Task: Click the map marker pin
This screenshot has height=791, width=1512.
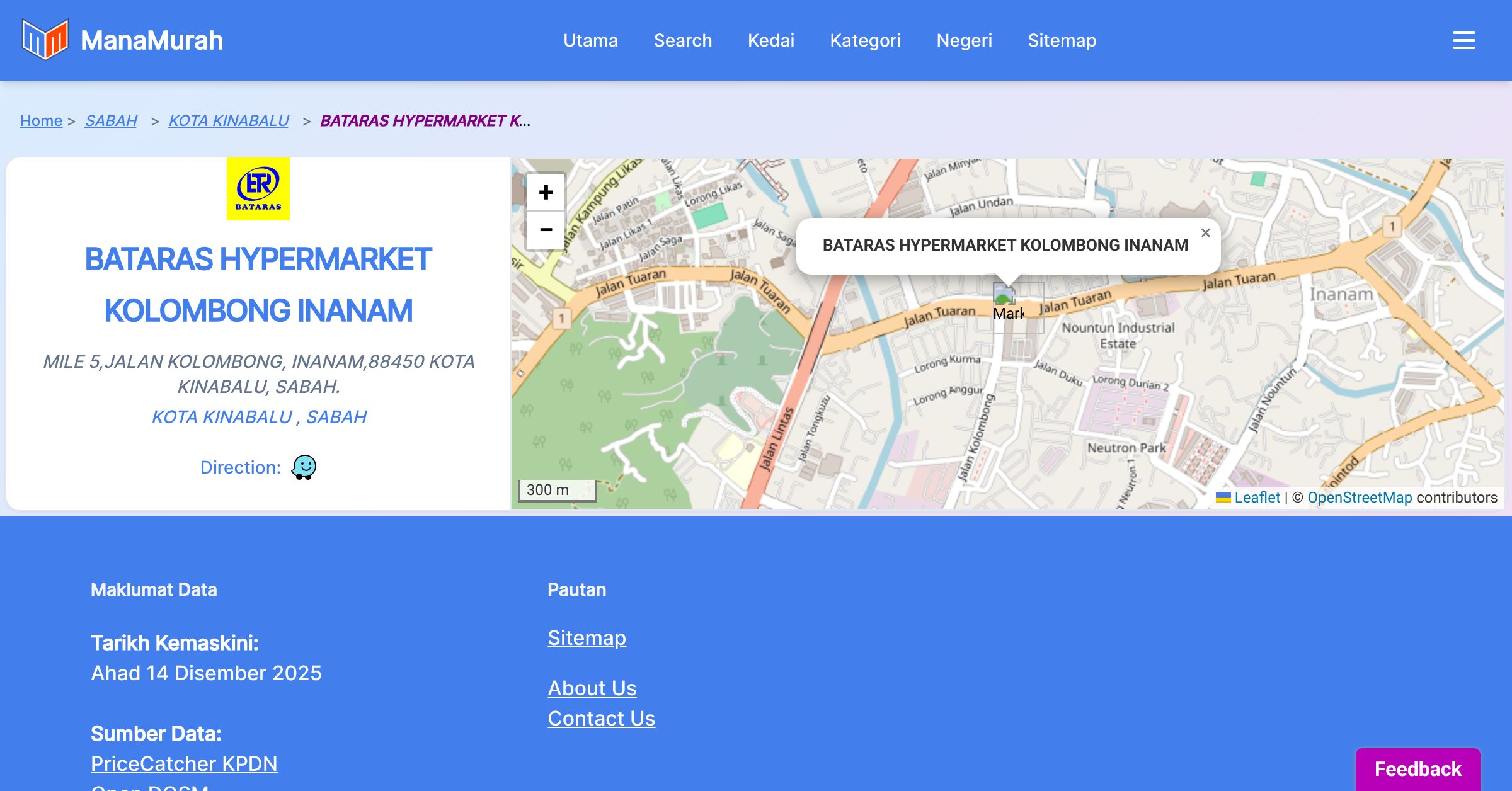Action: click(x=1005, y=302)
